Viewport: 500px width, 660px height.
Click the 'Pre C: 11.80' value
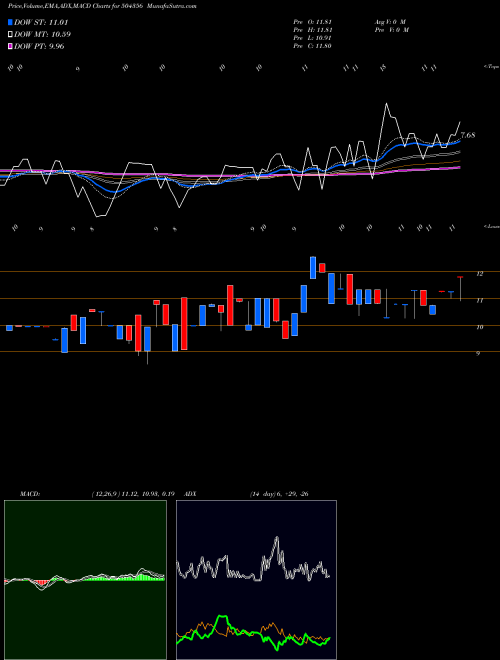[313, 46]
